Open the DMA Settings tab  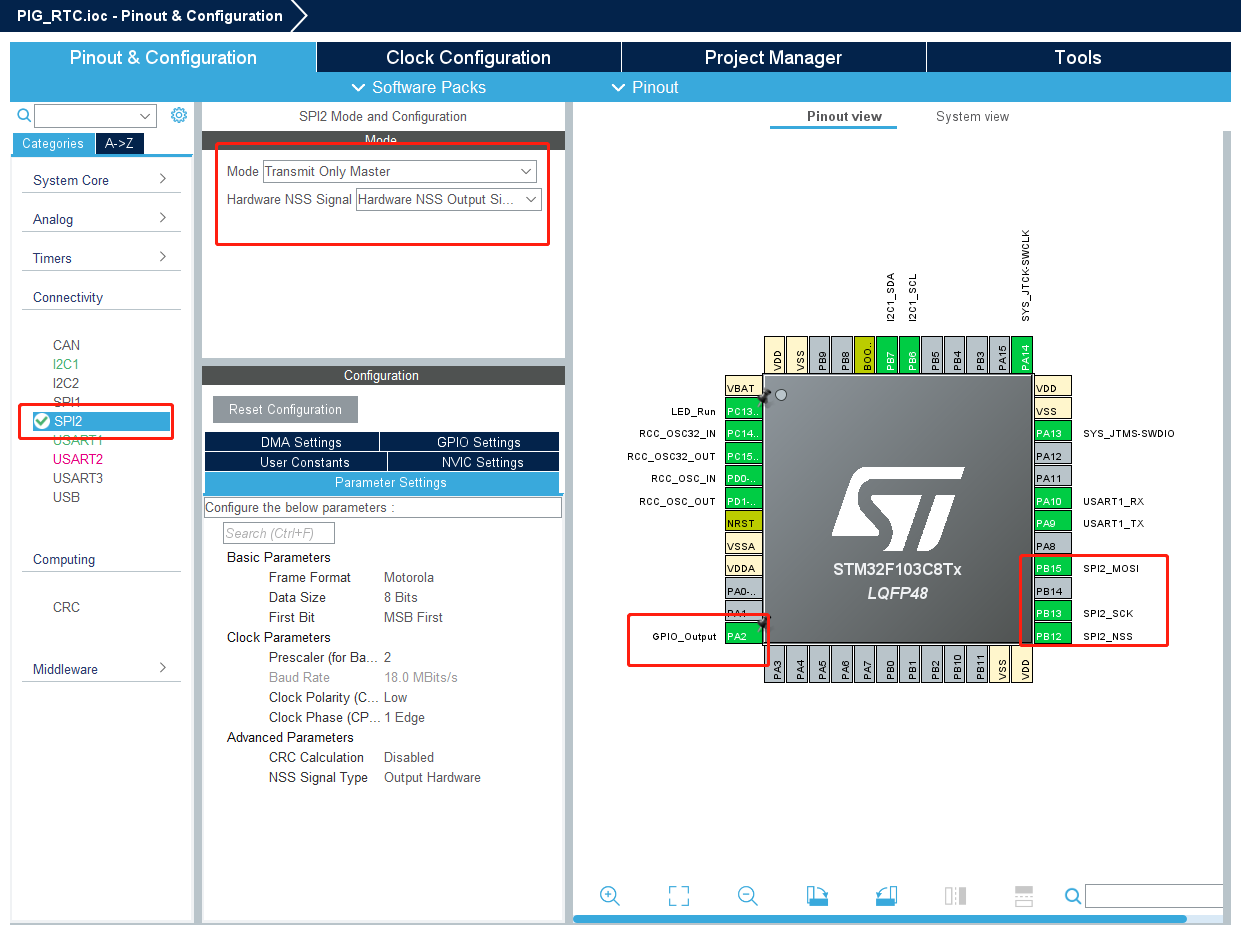(x=292, y=442)
